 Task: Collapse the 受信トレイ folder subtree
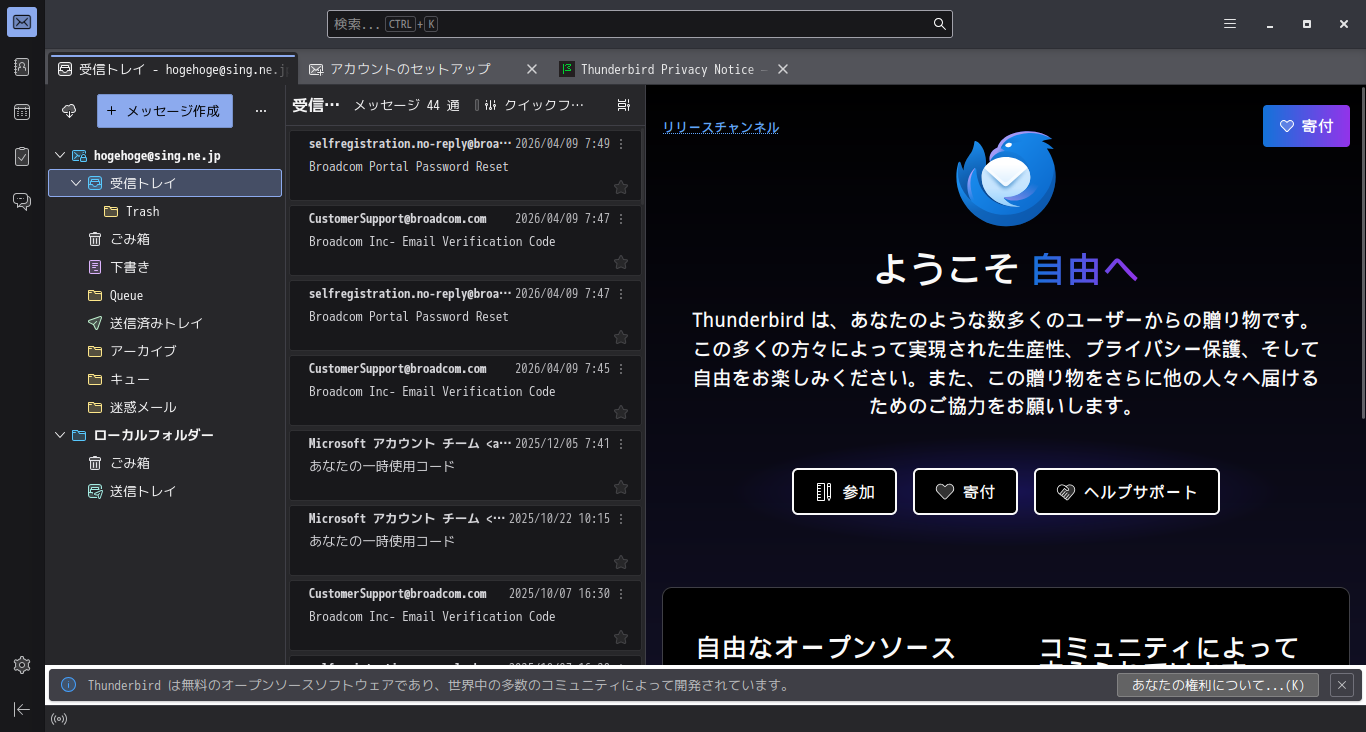76,183
